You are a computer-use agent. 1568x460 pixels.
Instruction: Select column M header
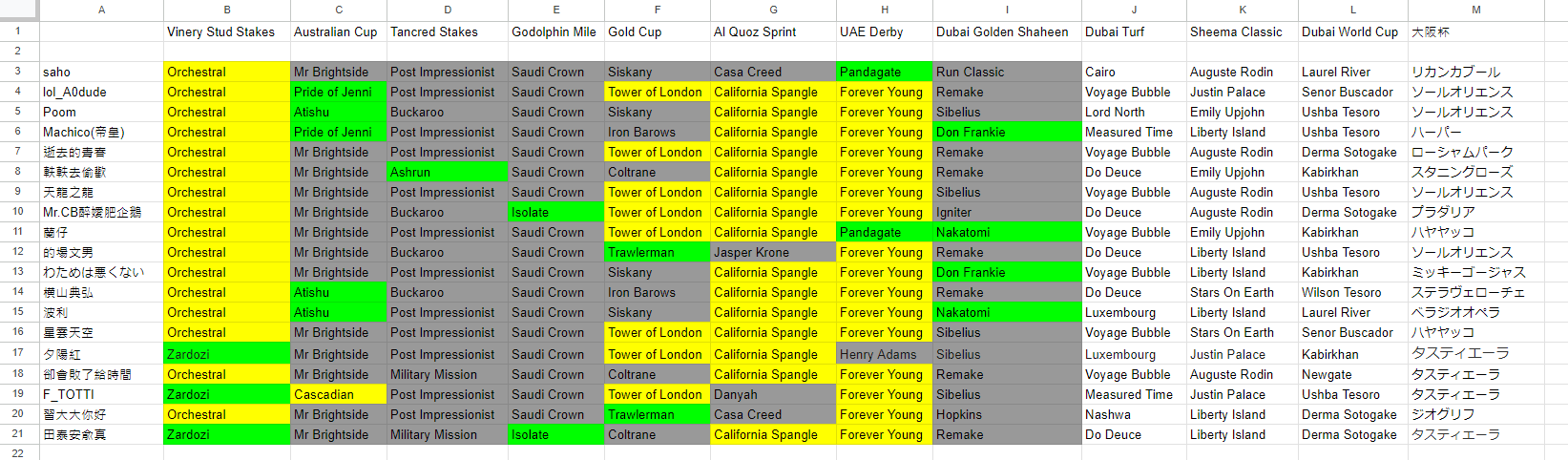1475,10
